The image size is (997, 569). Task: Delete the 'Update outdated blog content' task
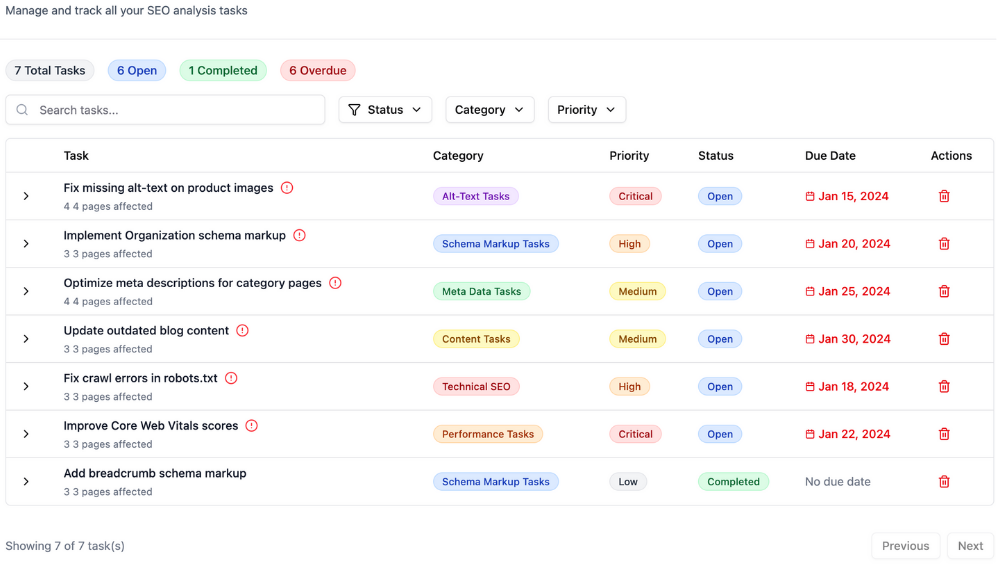pos(944,339)
